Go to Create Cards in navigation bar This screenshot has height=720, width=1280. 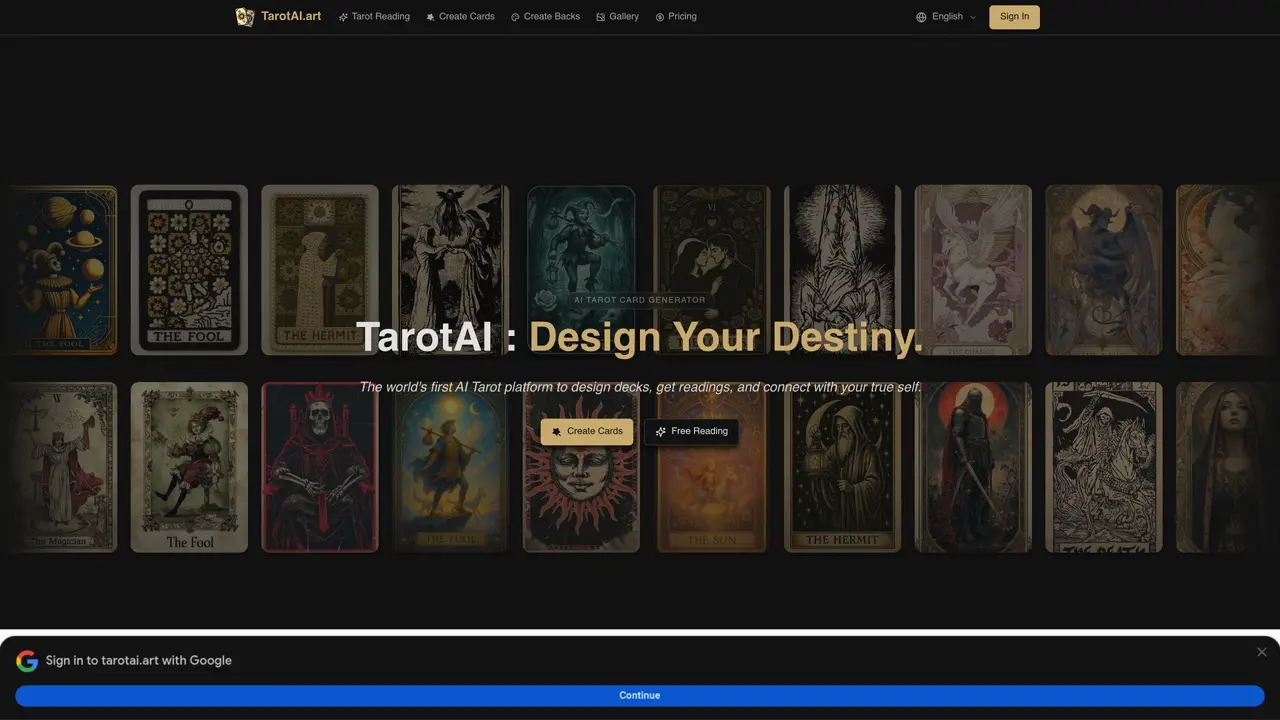(x=460, y=17)
